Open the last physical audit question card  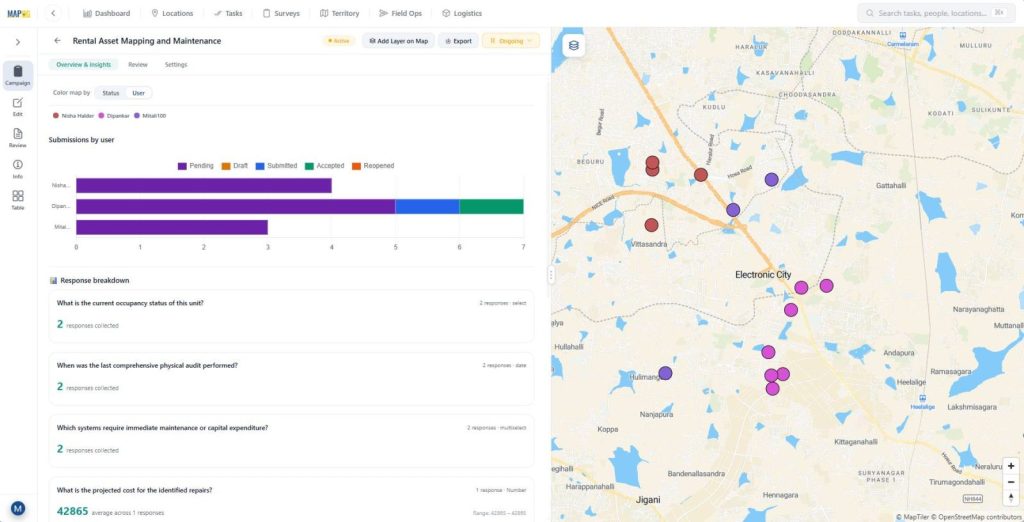(291, 379)
